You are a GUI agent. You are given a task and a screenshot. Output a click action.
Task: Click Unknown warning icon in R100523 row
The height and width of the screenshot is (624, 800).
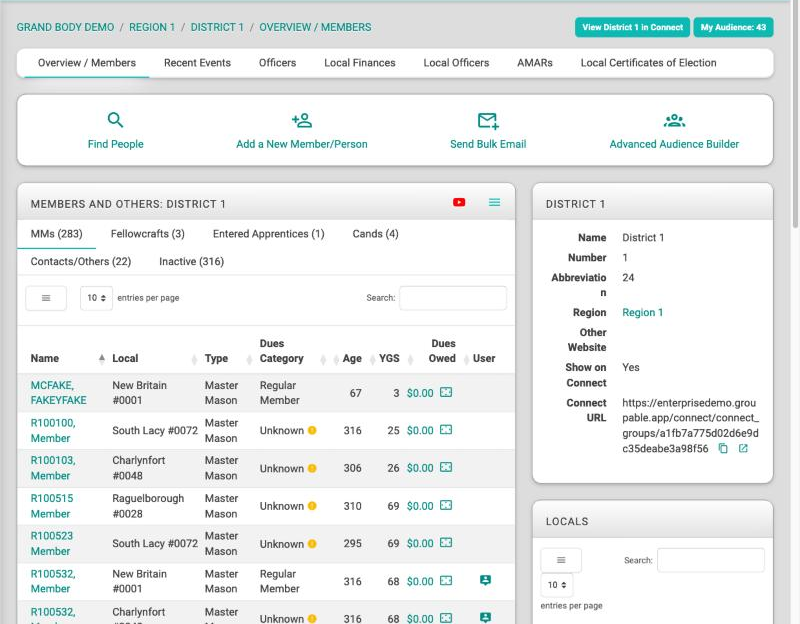(312, 543)
